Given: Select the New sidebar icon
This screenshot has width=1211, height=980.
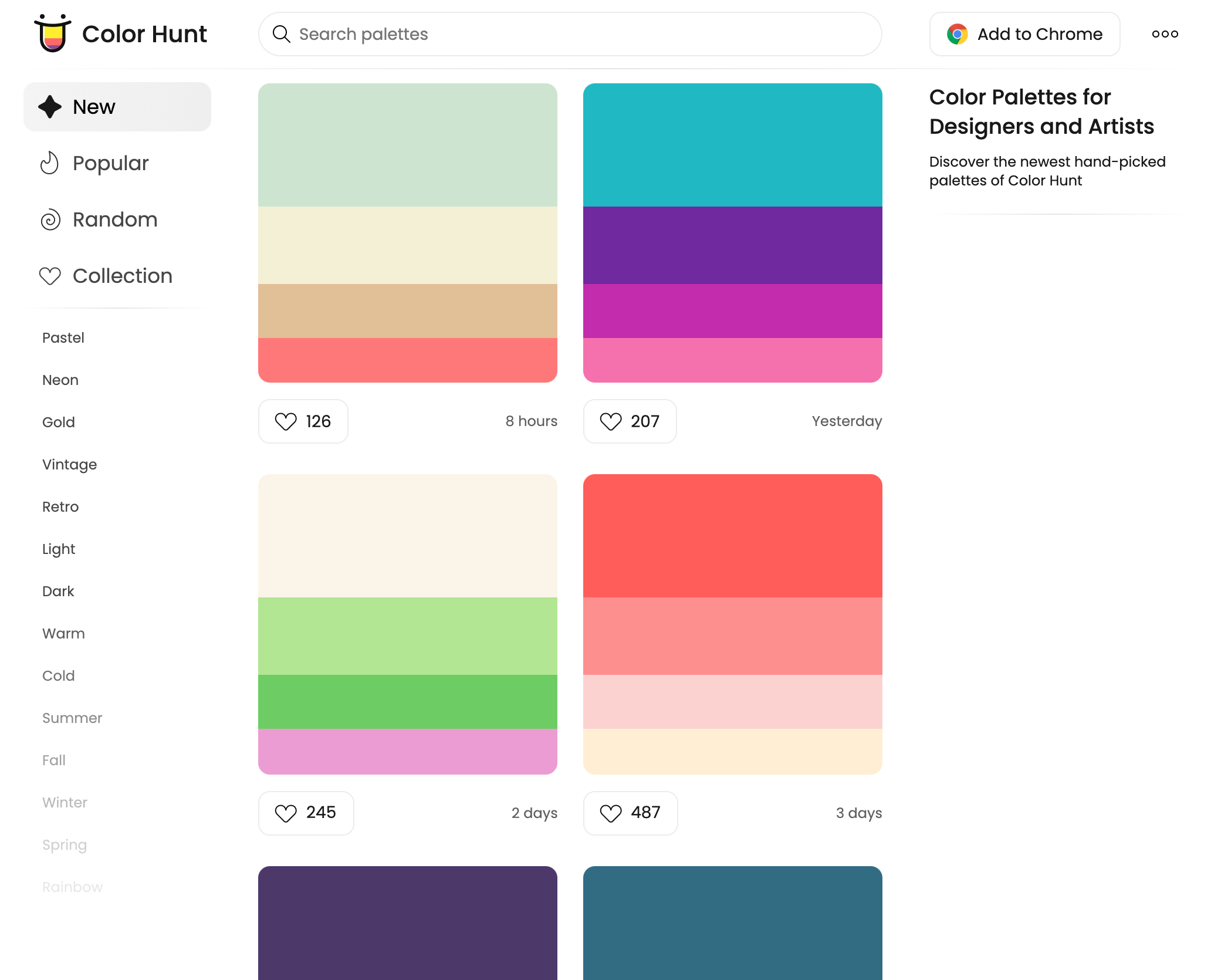Looking at the screenshot, I should tap(50, 106).
